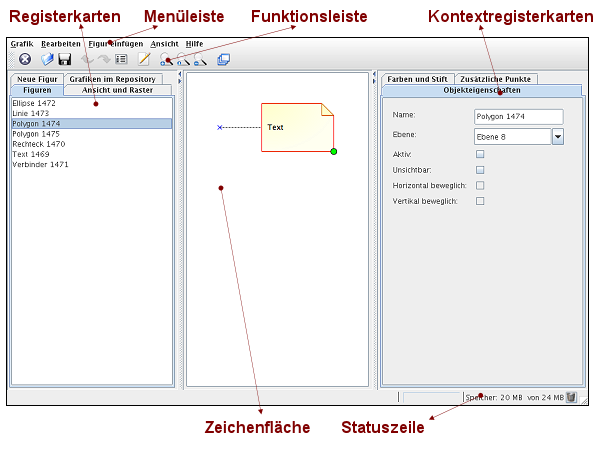Viewport: 605px width, 450px height.
Task: Zoom in with the plus magnifier icon
Action: 166,59
